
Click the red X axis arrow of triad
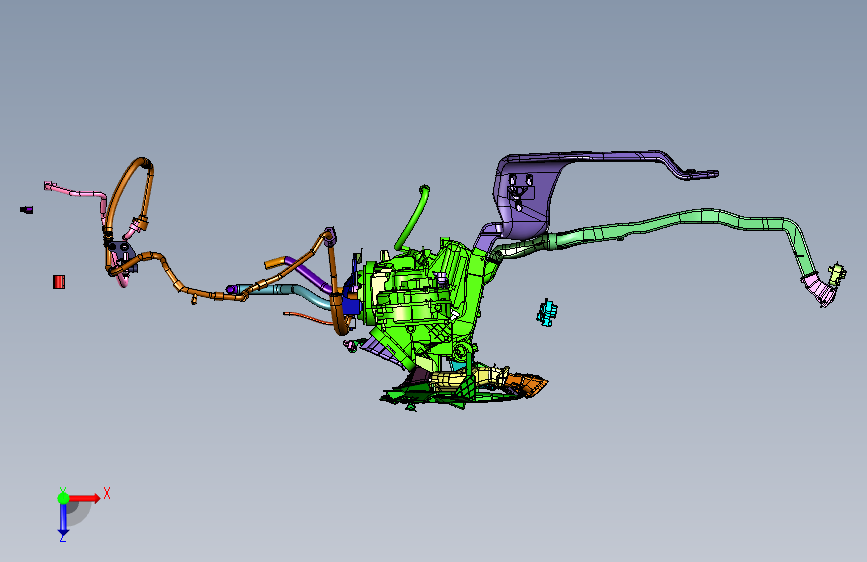(x=86, y=498)
